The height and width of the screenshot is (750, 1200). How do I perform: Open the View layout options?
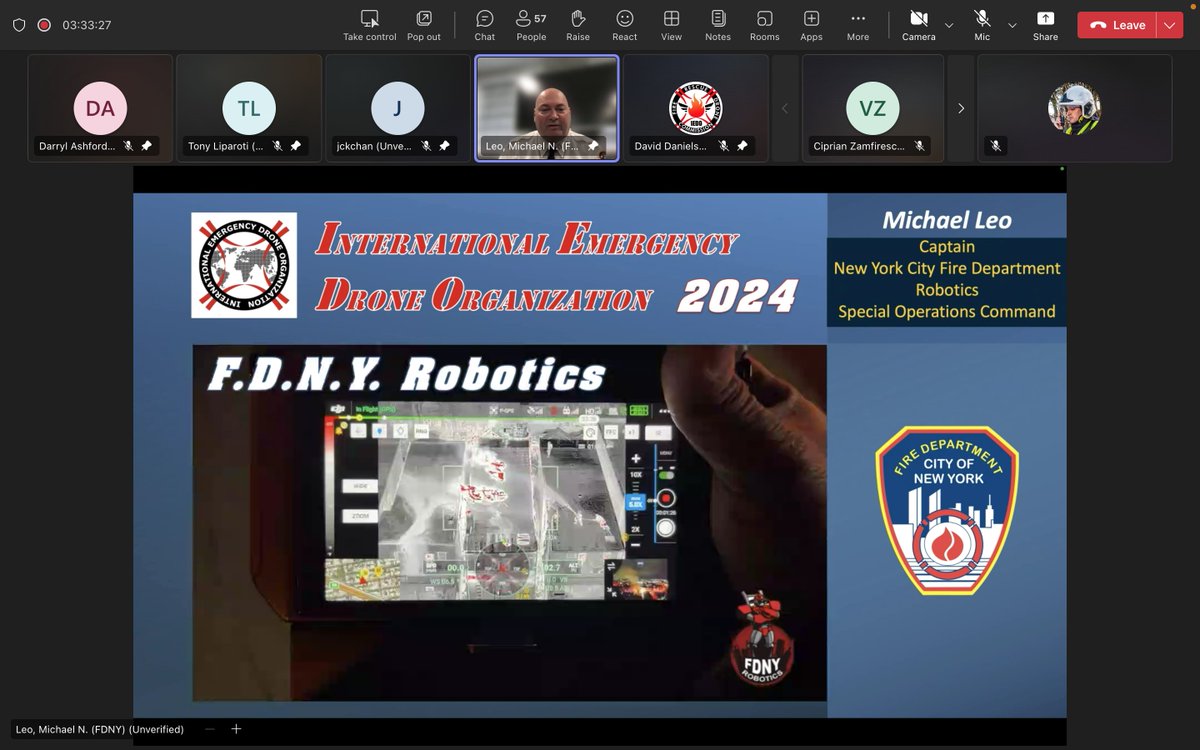tap(672, 25)
